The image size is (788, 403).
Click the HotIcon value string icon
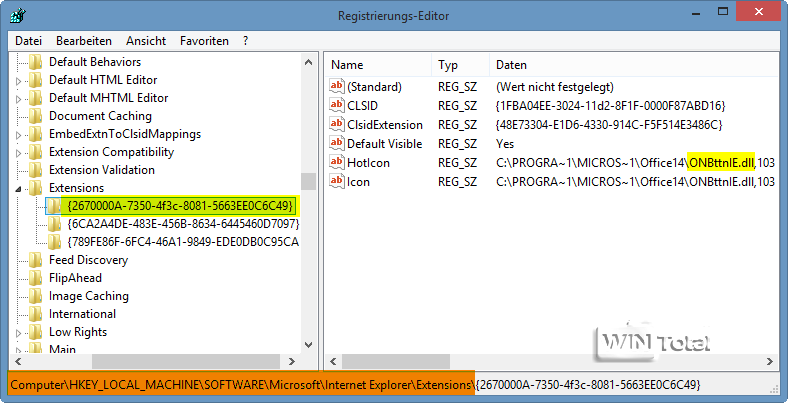click(336, 162)
